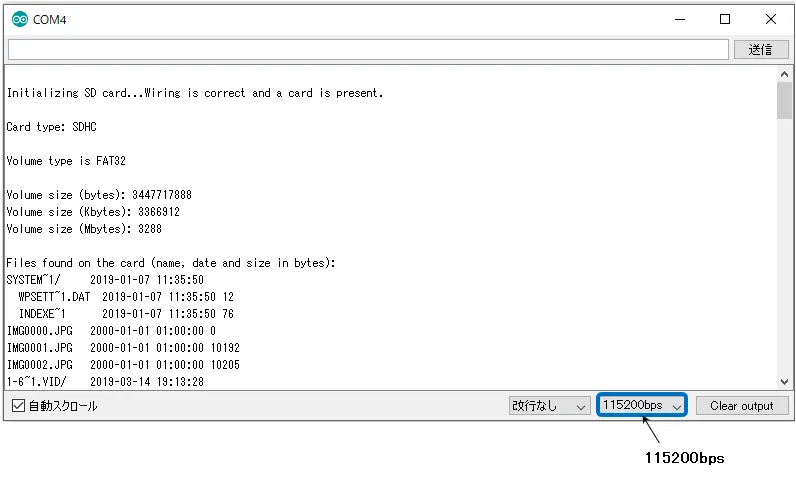The height and width of the screenshot is (480, 796).
Task: Click the scrollbar up arrow
Action: point(784,74)
